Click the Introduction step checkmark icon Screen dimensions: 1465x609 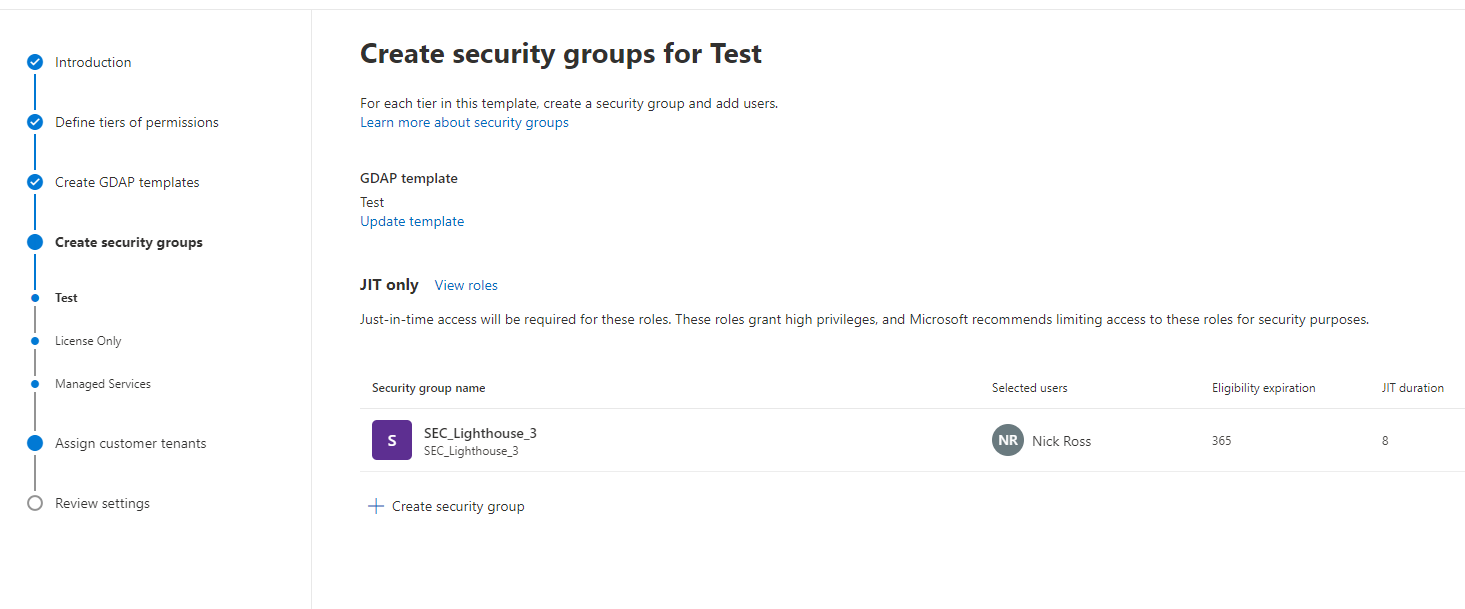point(35,62)
